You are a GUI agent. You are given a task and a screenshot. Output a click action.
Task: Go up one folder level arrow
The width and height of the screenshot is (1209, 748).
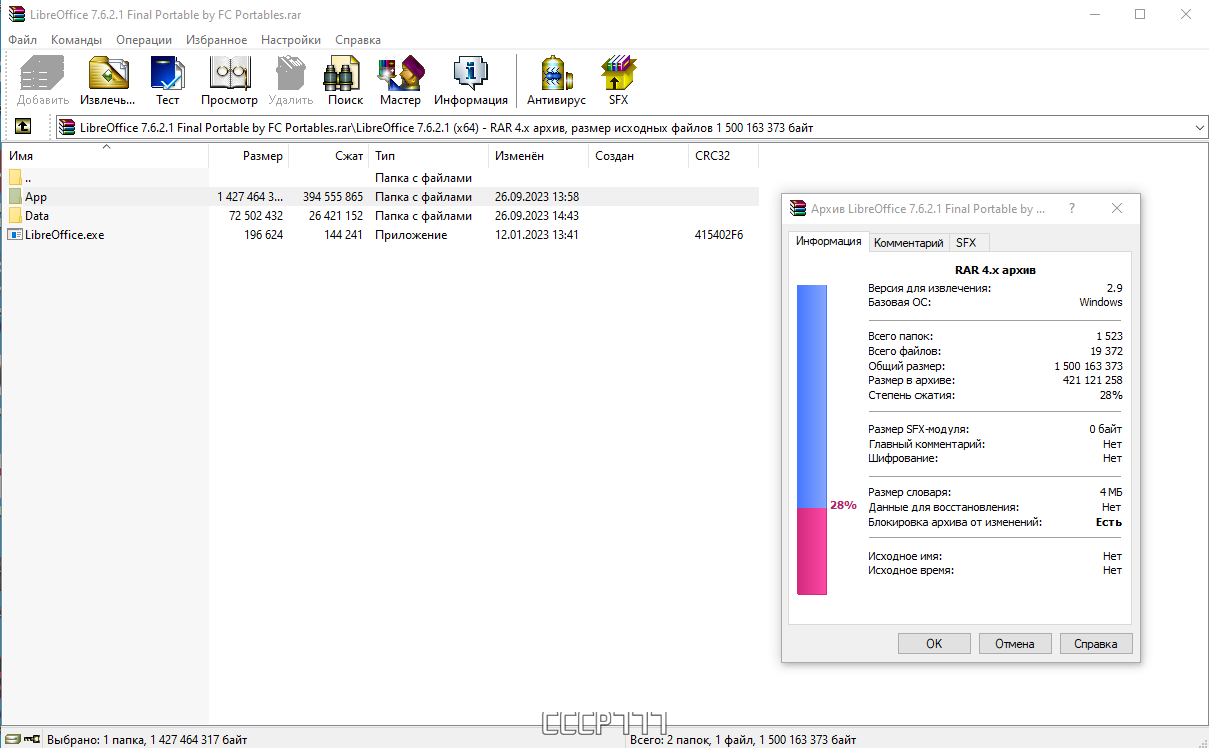click(22, 127)
